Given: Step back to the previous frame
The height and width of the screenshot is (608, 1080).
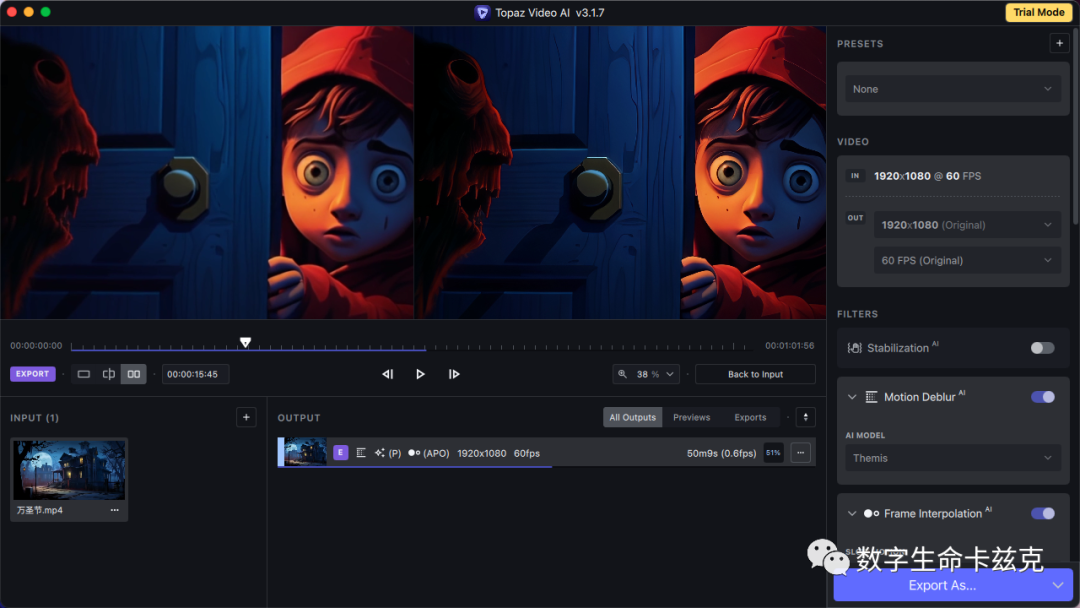Looking at the screenshot, I should click(387, 374).
